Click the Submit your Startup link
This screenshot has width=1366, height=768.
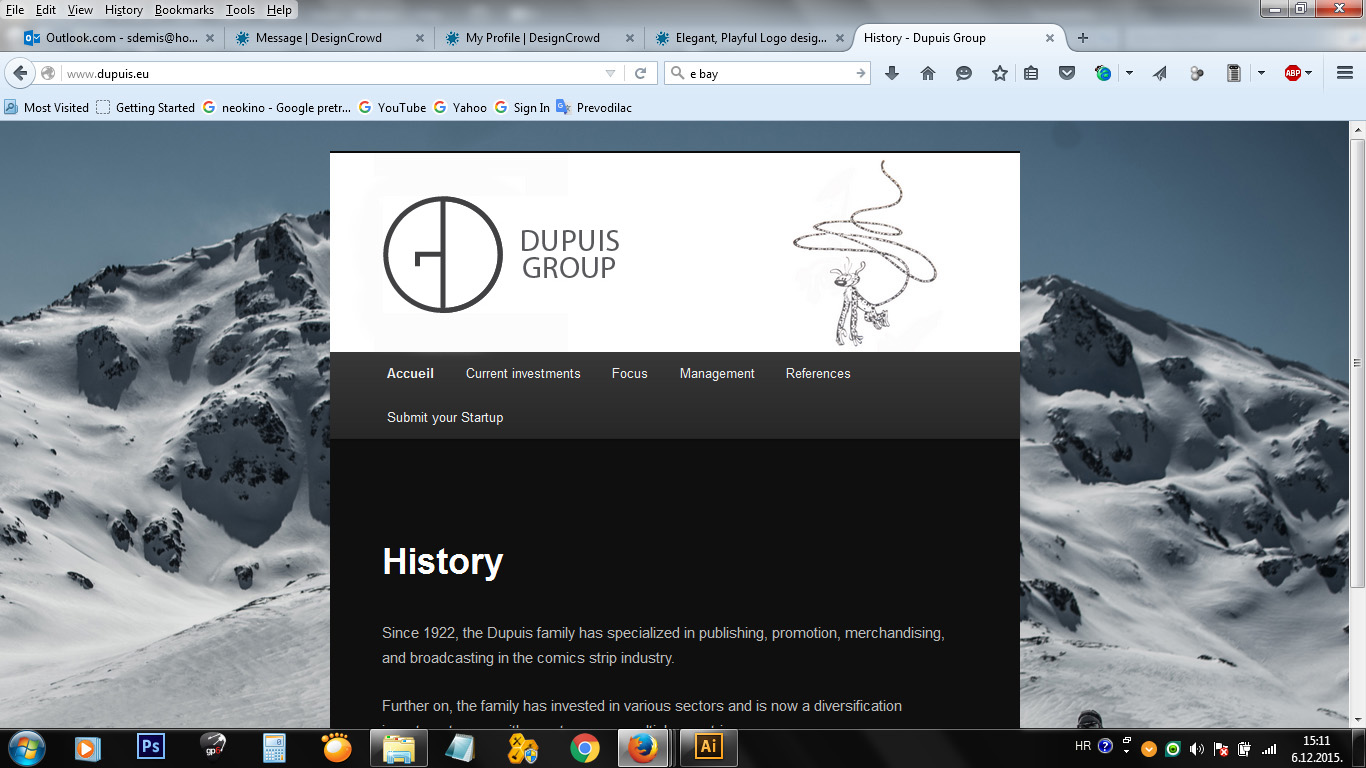(445, 417)
